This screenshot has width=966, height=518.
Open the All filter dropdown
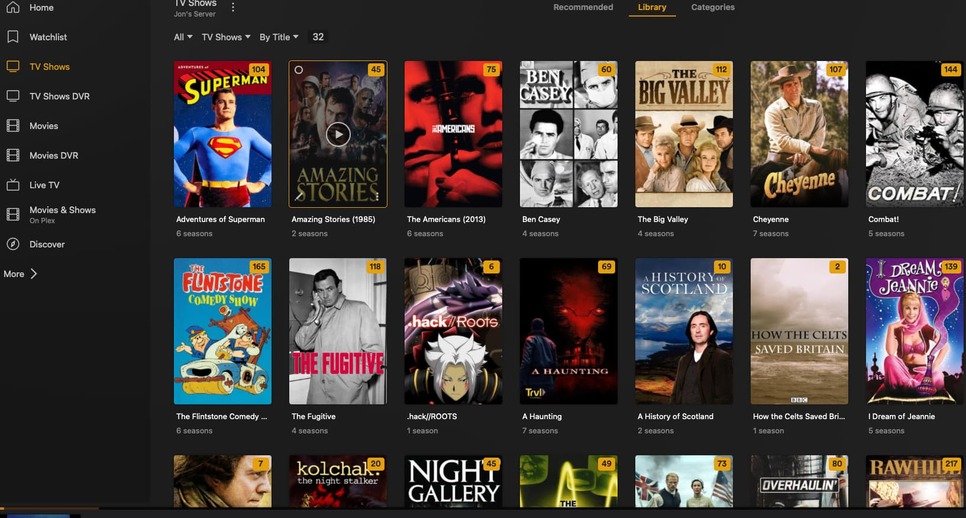pos(183,37)
